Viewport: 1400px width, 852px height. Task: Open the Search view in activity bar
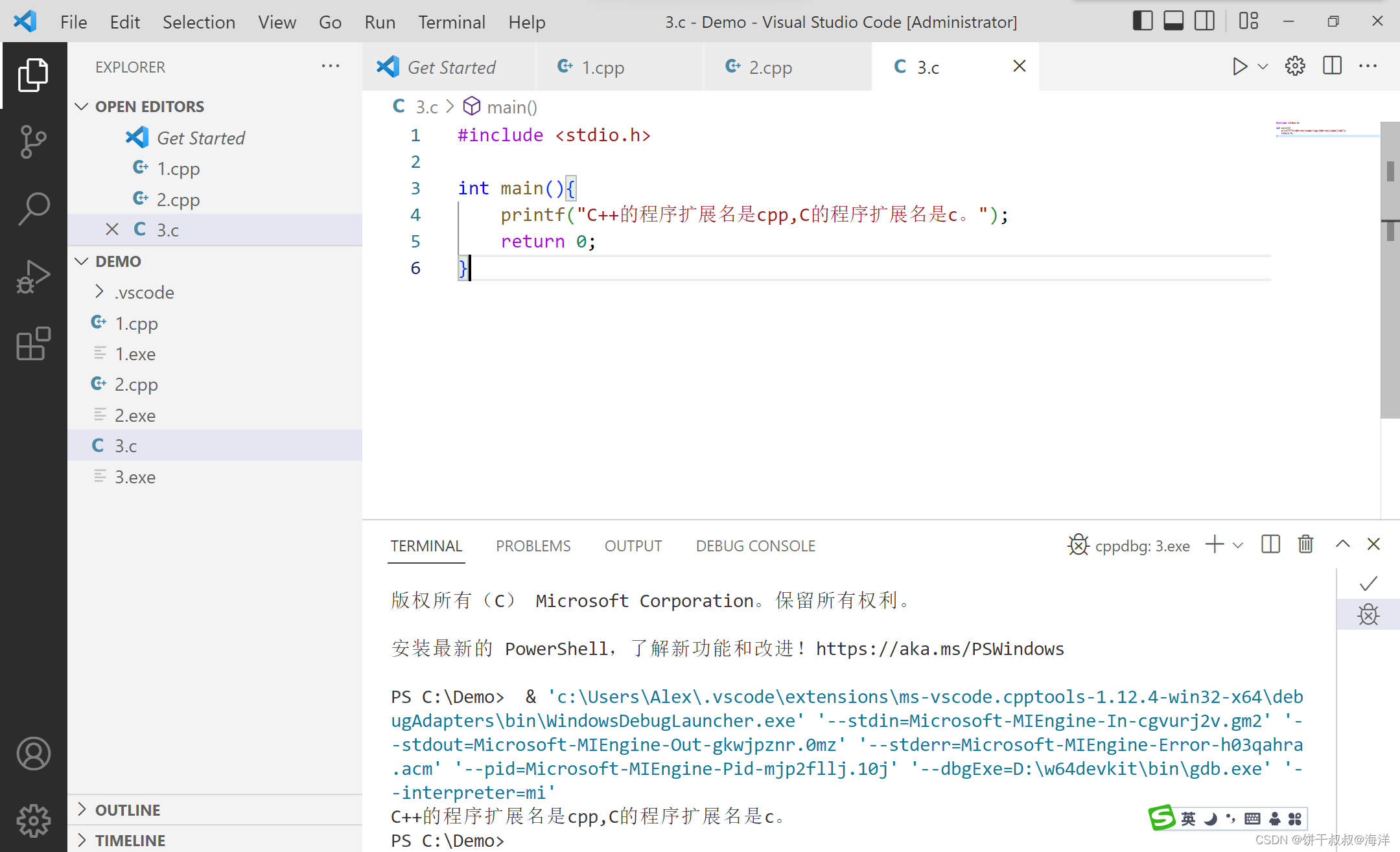(x=33, y=209)
